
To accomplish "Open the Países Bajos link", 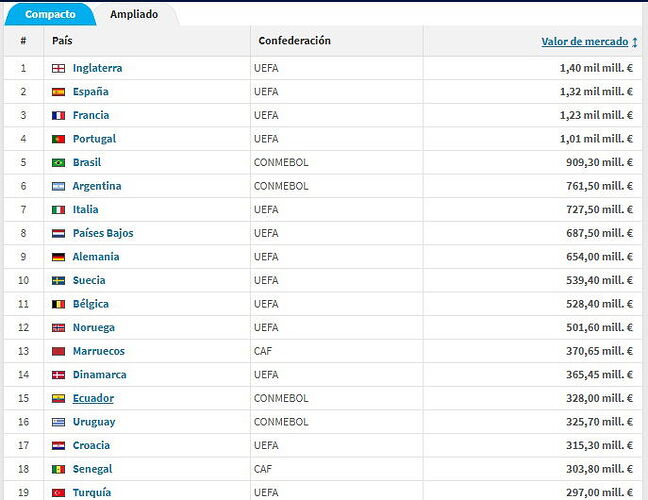I will (103, 233).
